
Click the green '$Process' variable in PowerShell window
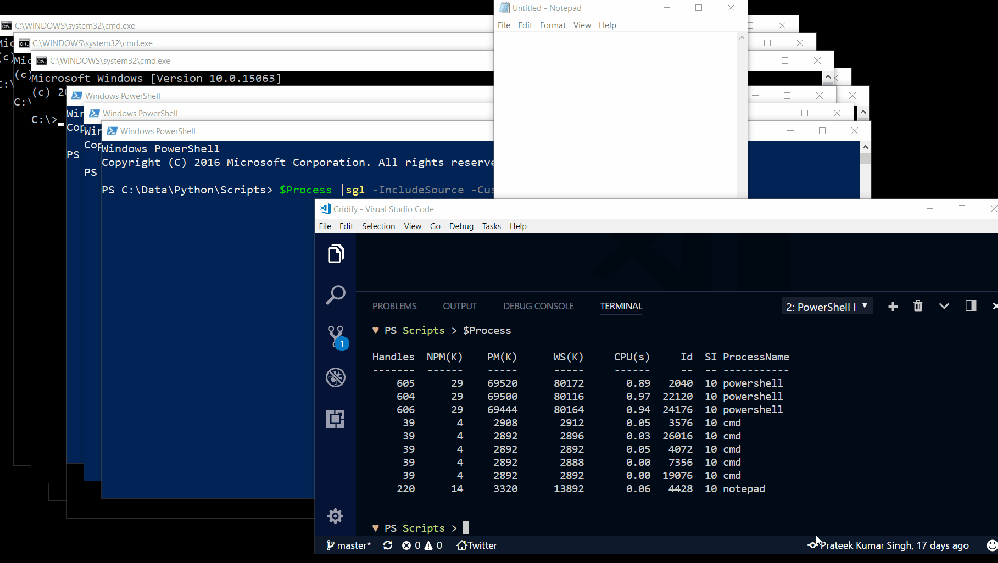[x=306, y=190]
